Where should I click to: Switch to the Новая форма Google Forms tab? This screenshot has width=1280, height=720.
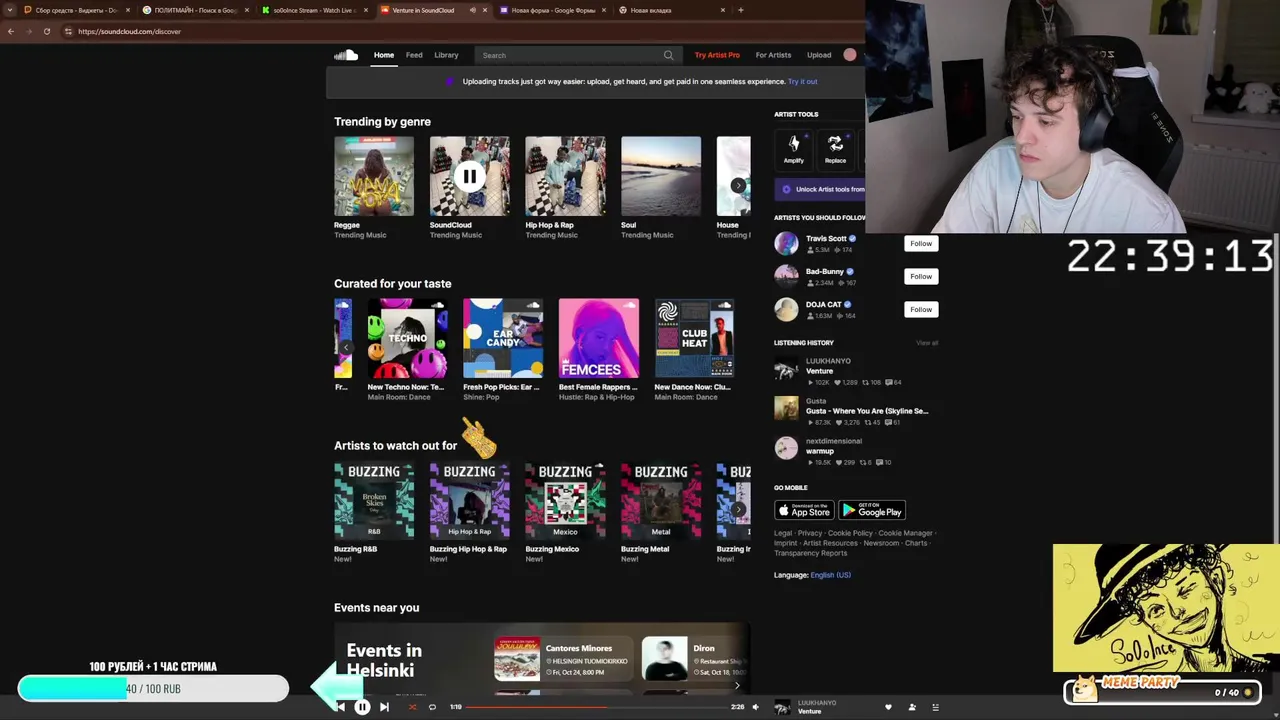point(553,10)
